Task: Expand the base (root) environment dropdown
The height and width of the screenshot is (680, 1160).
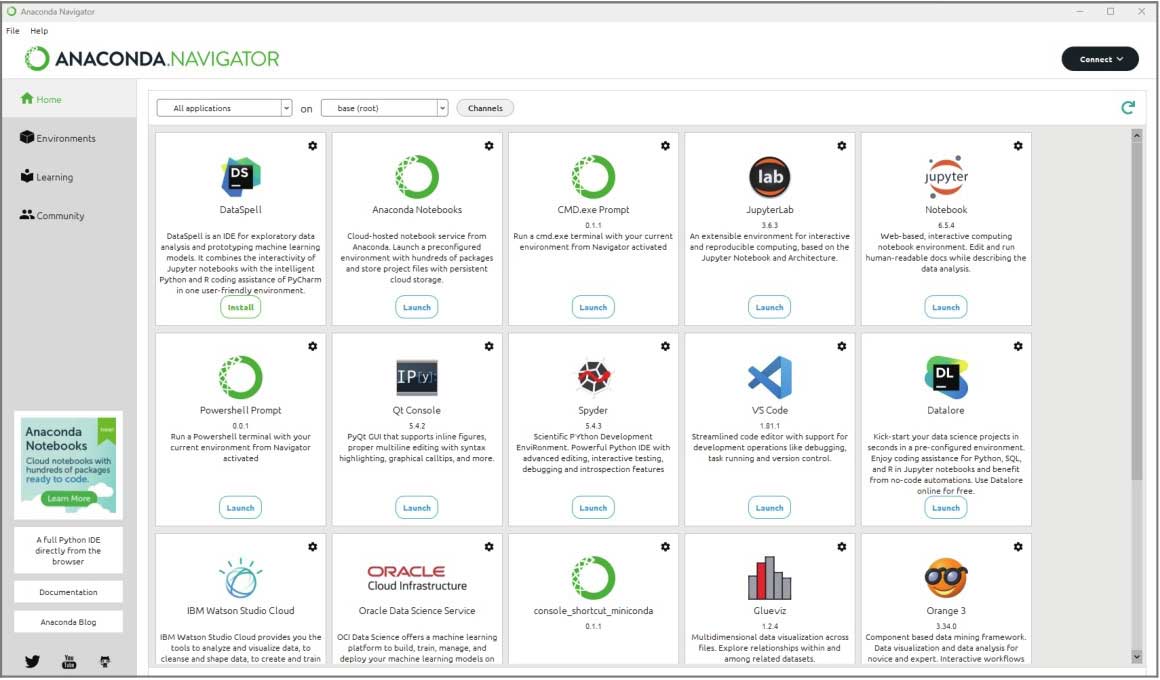Action: point(385,108)
